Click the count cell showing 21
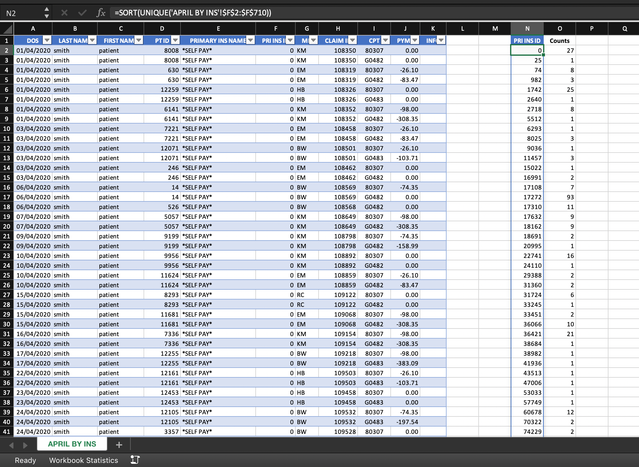 tap(560, 334)
